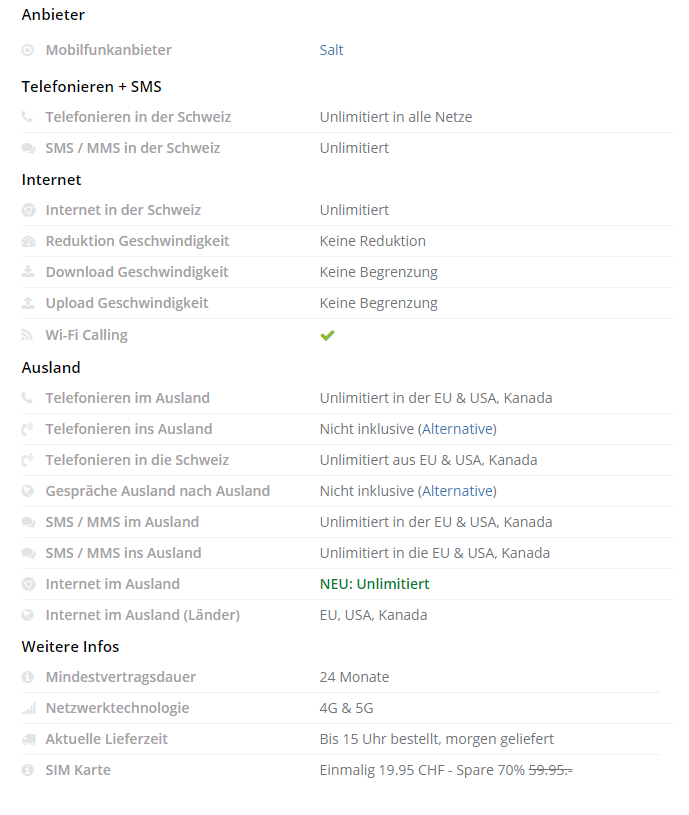The image size is (689, 815).
Task: Open the Alternative link for Telefonieren ins Ausland
Action: tap(457, 429)
